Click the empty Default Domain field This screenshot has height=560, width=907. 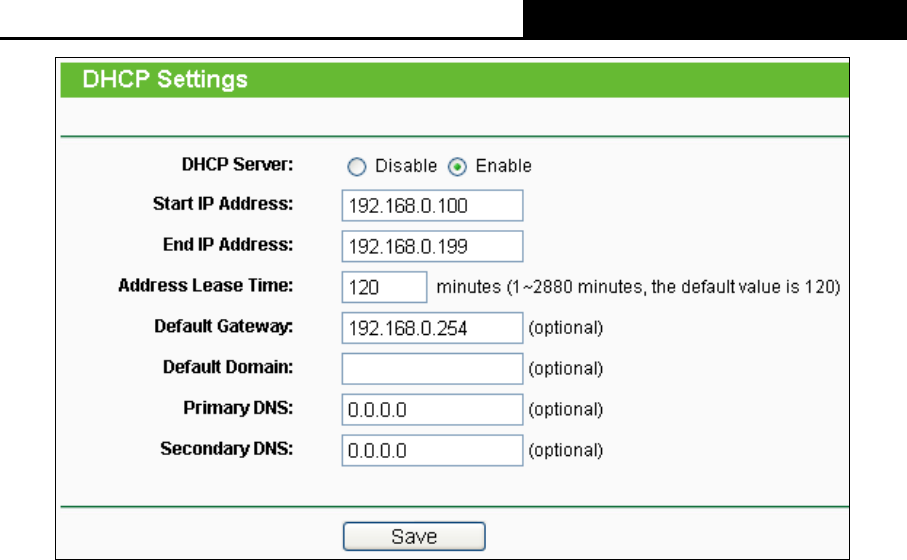[x=432, y=369]
